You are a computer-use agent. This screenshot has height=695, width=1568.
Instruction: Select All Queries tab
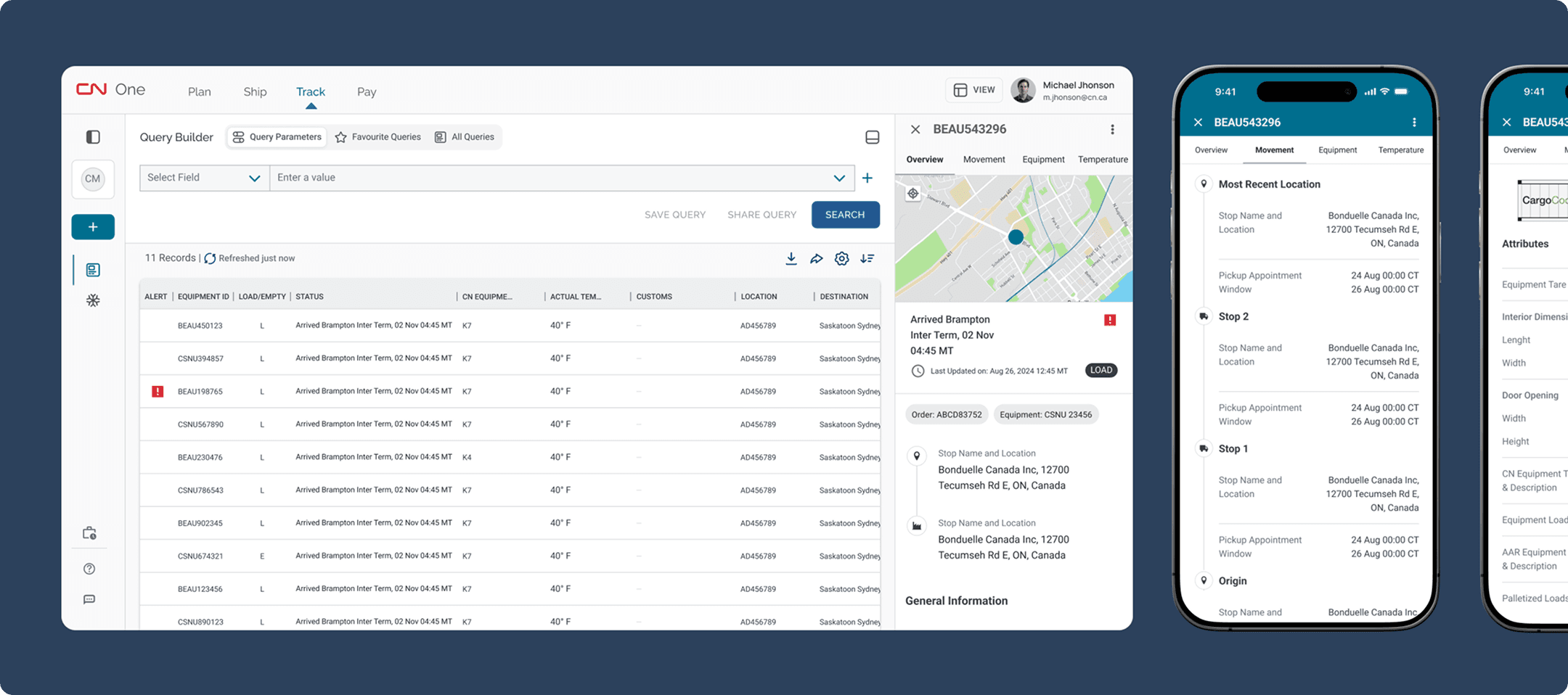tap(465, 137)
